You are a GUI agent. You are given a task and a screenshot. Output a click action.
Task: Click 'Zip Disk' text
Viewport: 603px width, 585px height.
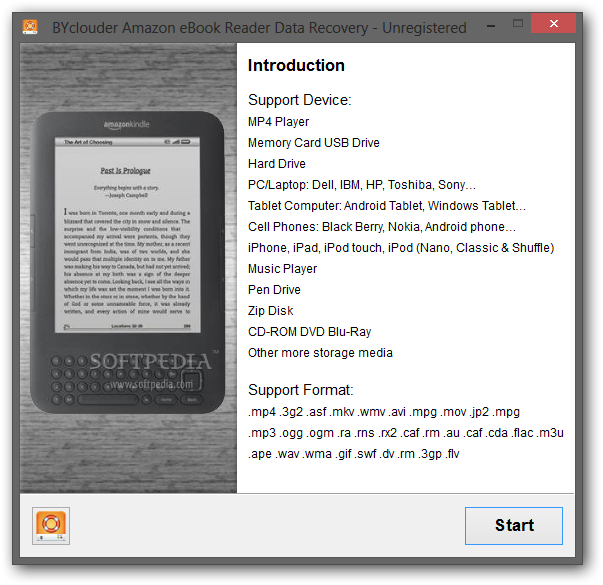click(271, 311)
